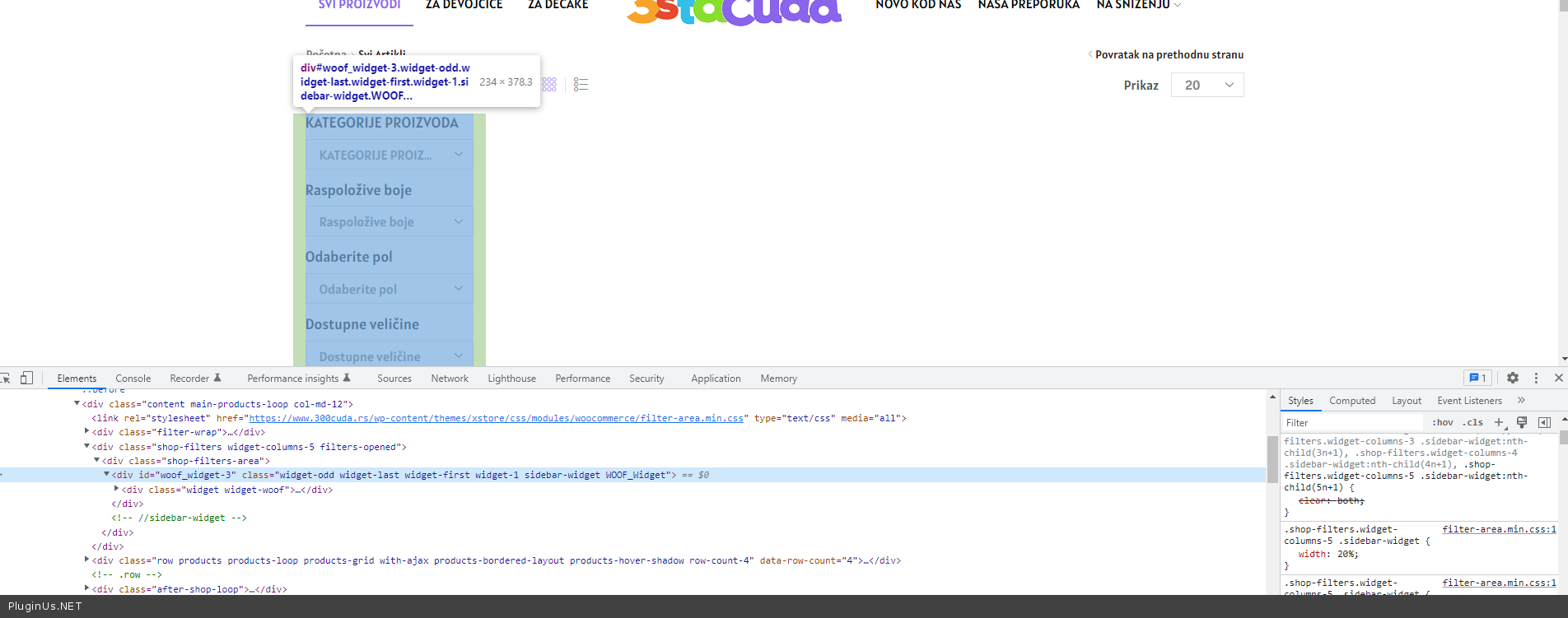
Task: Click Povratak na prethodnu stranu link
Action: [1169, 54]
